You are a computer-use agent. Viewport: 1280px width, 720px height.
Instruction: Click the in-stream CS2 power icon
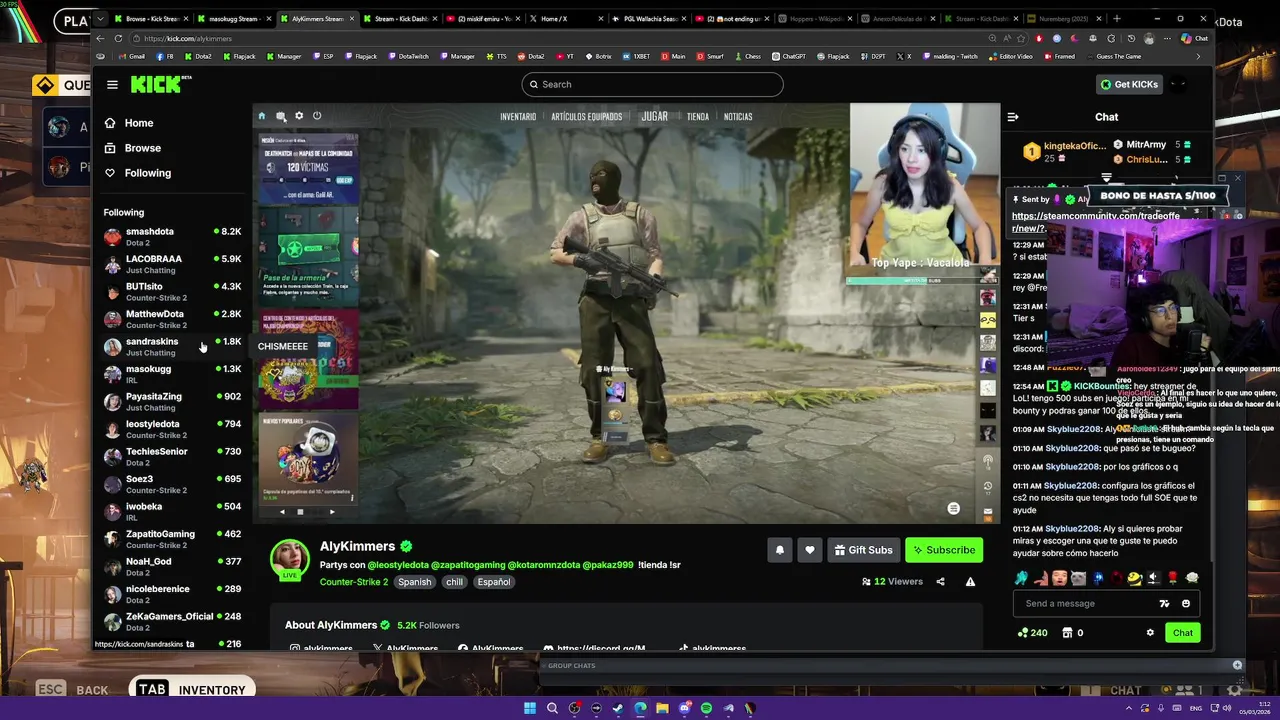click(317, 116)
